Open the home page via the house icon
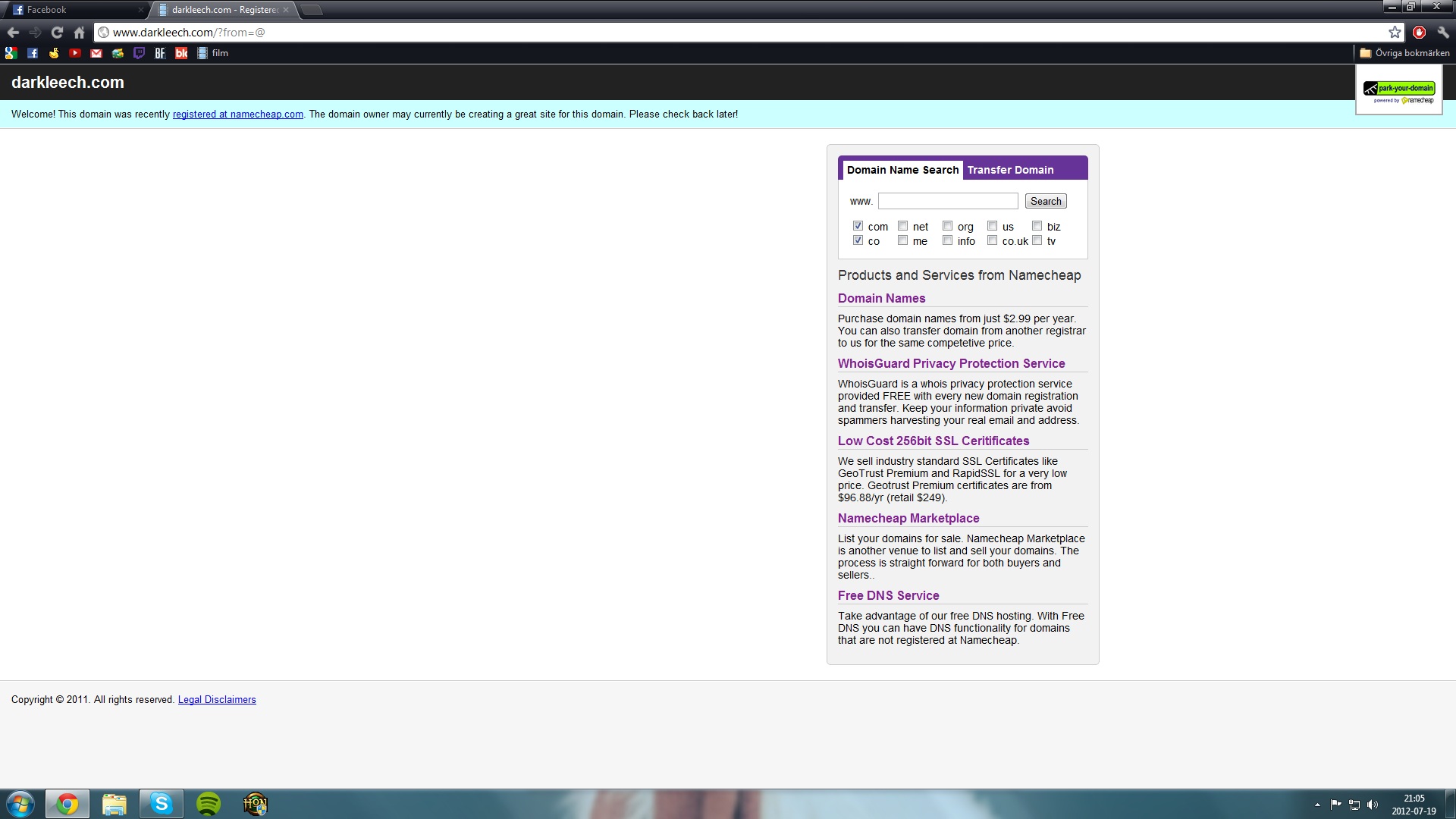Viewport: 1456px width, 819px height. [79, 33]
